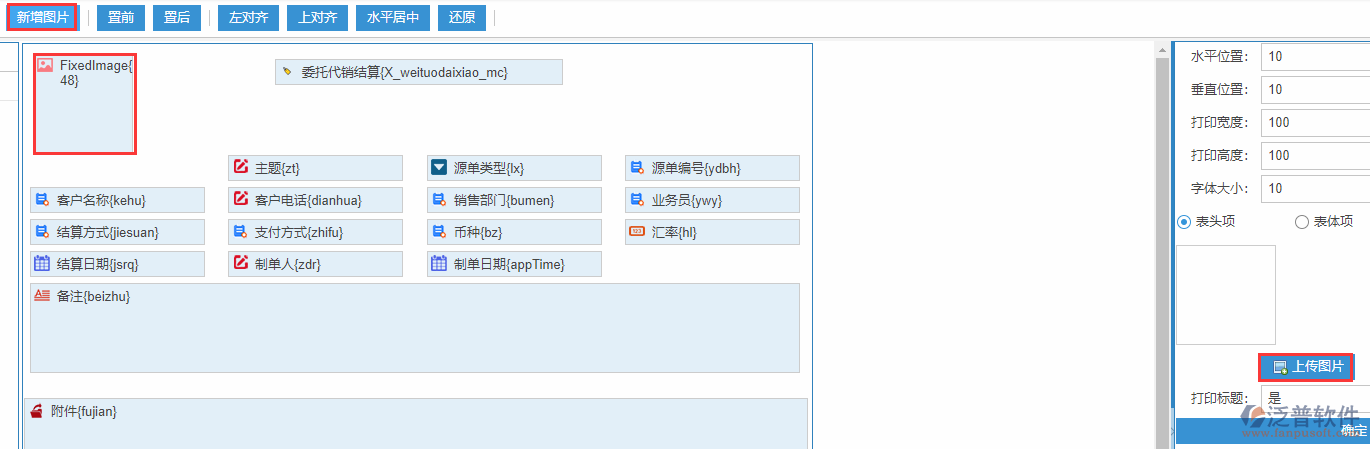Image resolution: width=1370 pixels, height=449 pixels.
Task: Click the icon of 源单编号{ydbh}
Action: [637, 167]
